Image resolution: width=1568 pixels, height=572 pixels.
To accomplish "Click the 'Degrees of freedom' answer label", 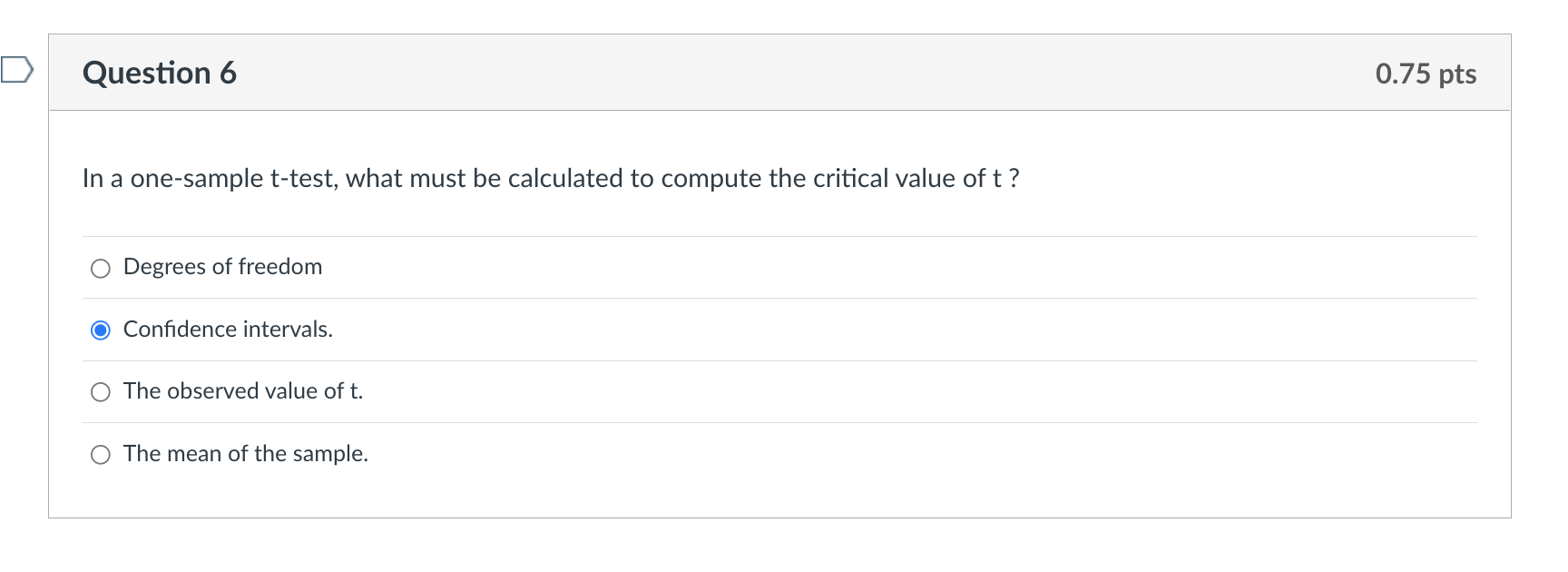I will click(222, 267).
